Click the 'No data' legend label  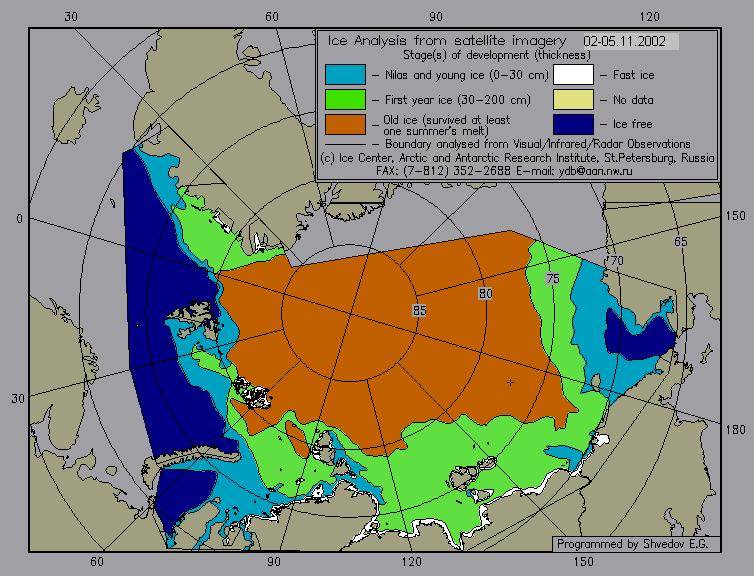click(x=633, y=100)
